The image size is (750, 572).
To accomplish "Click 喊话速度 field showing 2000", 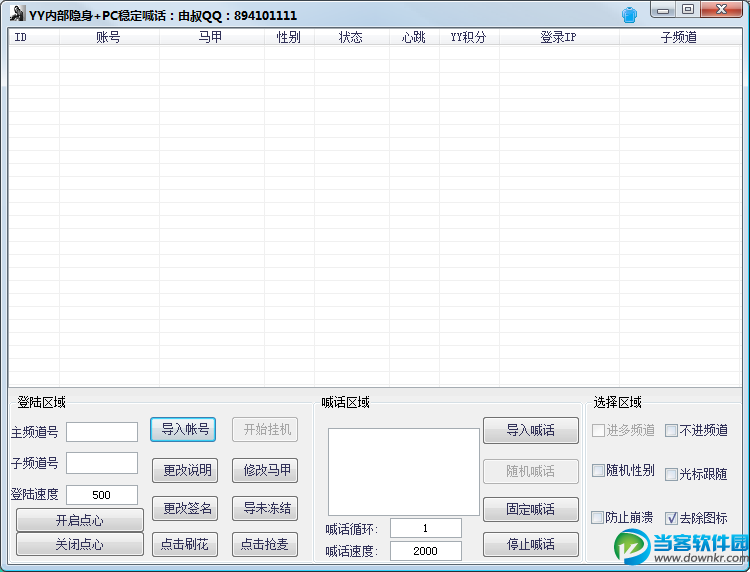I will pos(426,551).
